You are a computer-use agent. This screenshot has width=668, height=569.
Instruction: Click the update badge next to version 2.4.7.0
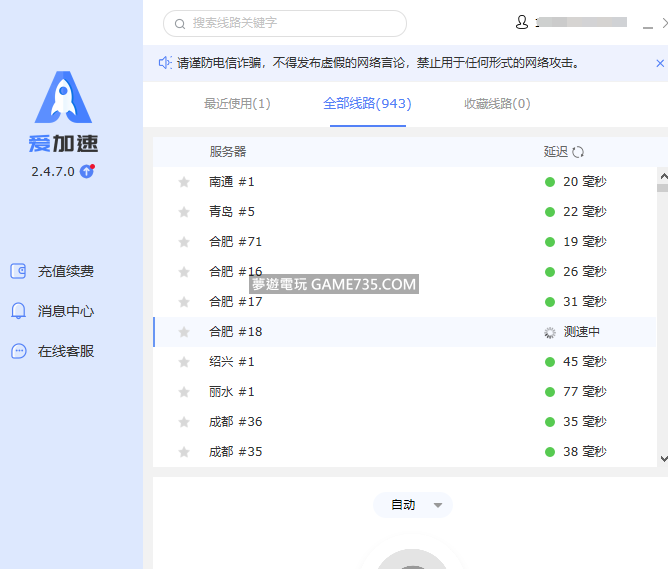[87, 171]
